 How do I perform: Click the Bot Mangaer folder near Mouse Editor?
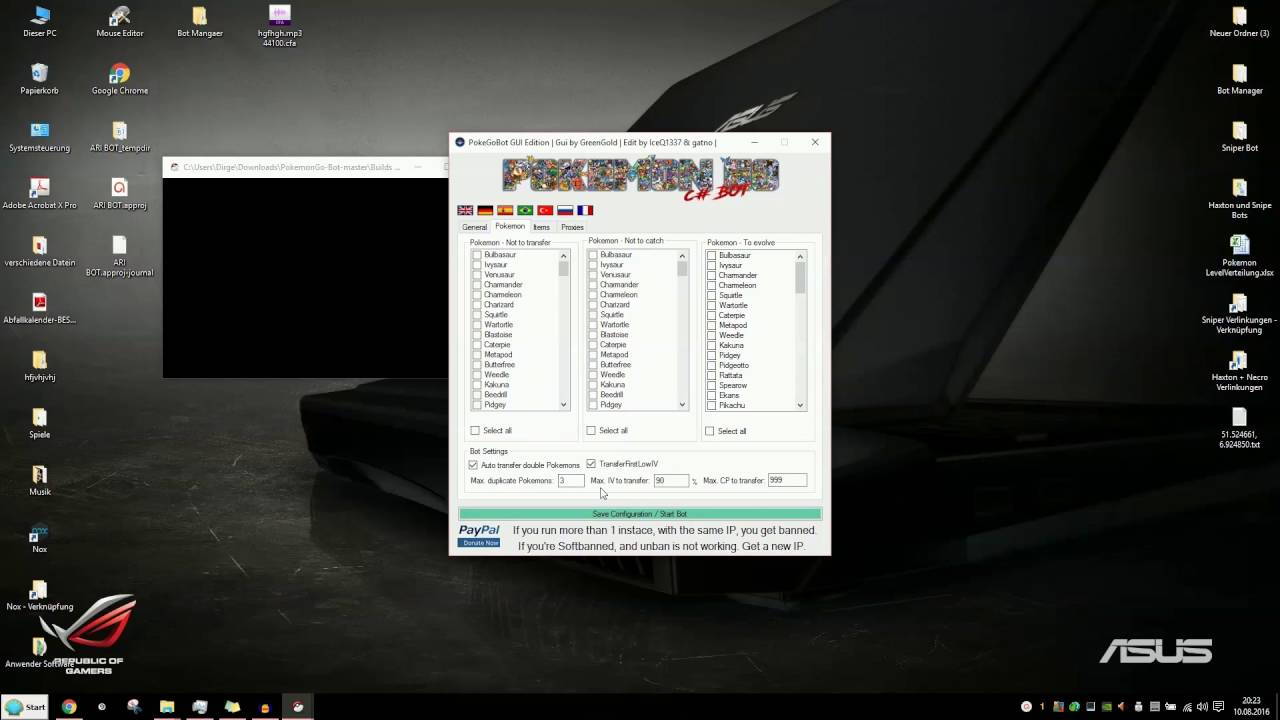(199, 22)
